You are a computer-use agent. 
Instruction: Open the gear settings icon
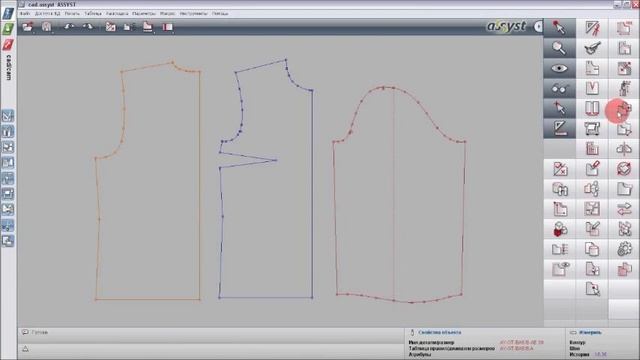pos(624,249)
